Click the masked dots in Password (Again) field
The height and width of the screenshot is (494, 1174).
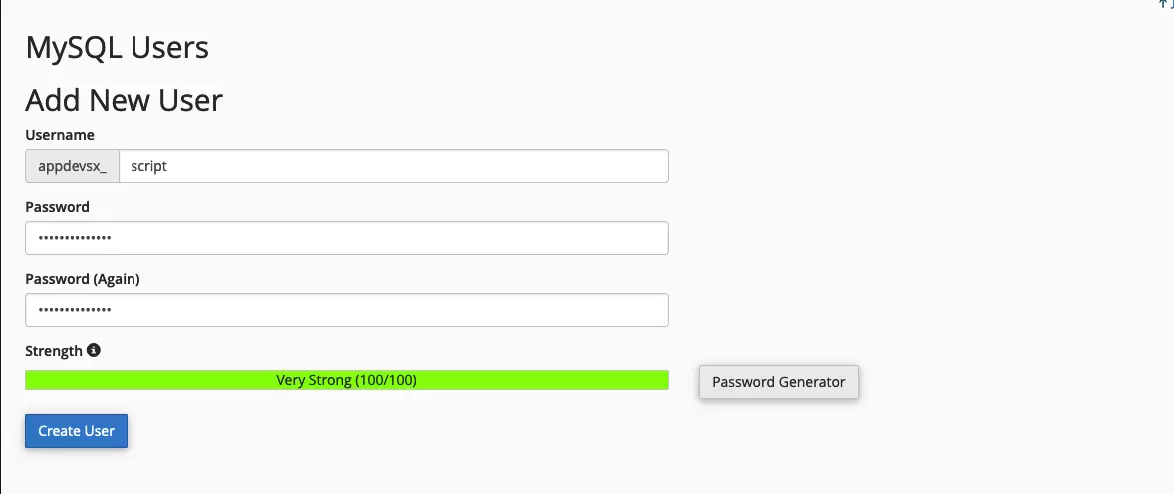point(75,310)
